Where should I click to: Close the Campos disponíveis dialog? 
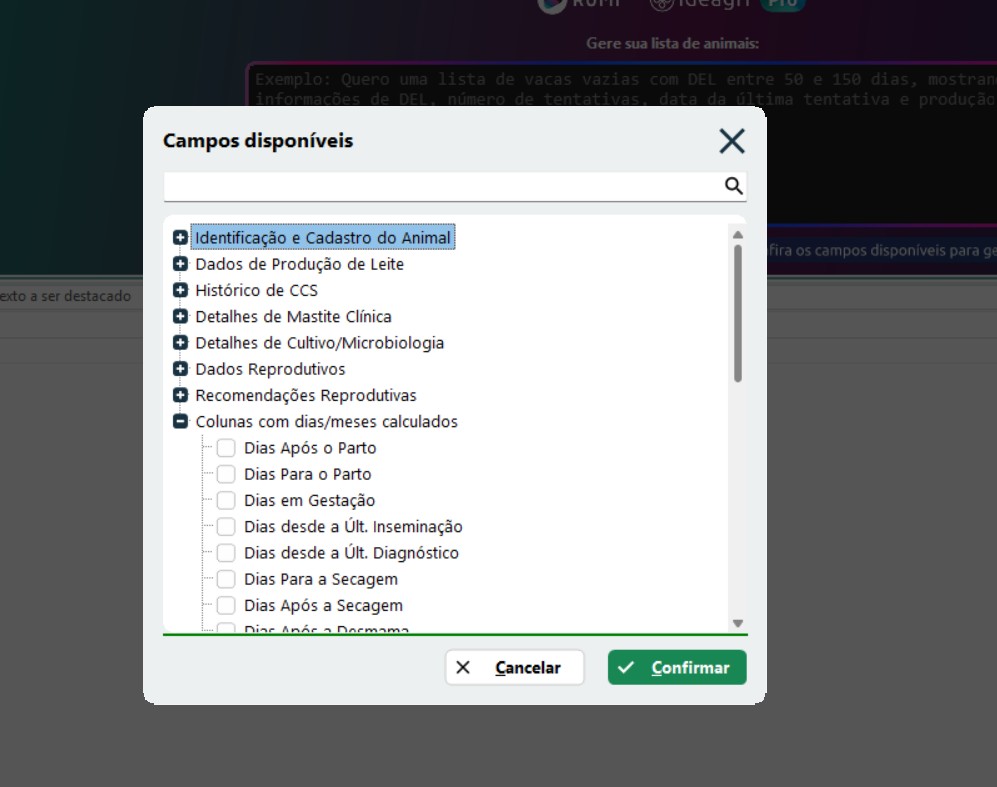click(x=732, y=141)
